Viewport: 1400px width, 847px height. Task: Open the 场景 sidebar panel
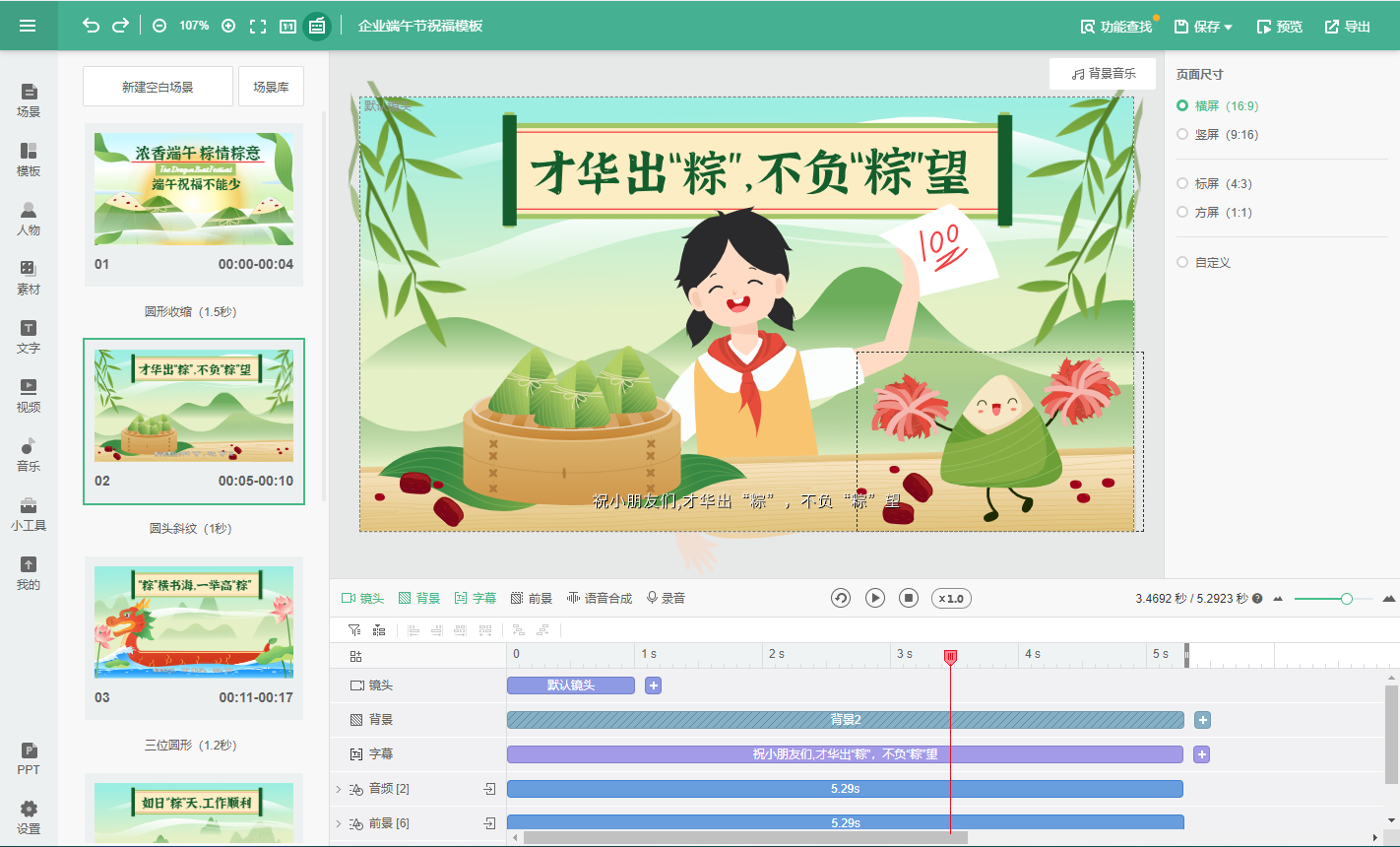[x=29, y=99]
